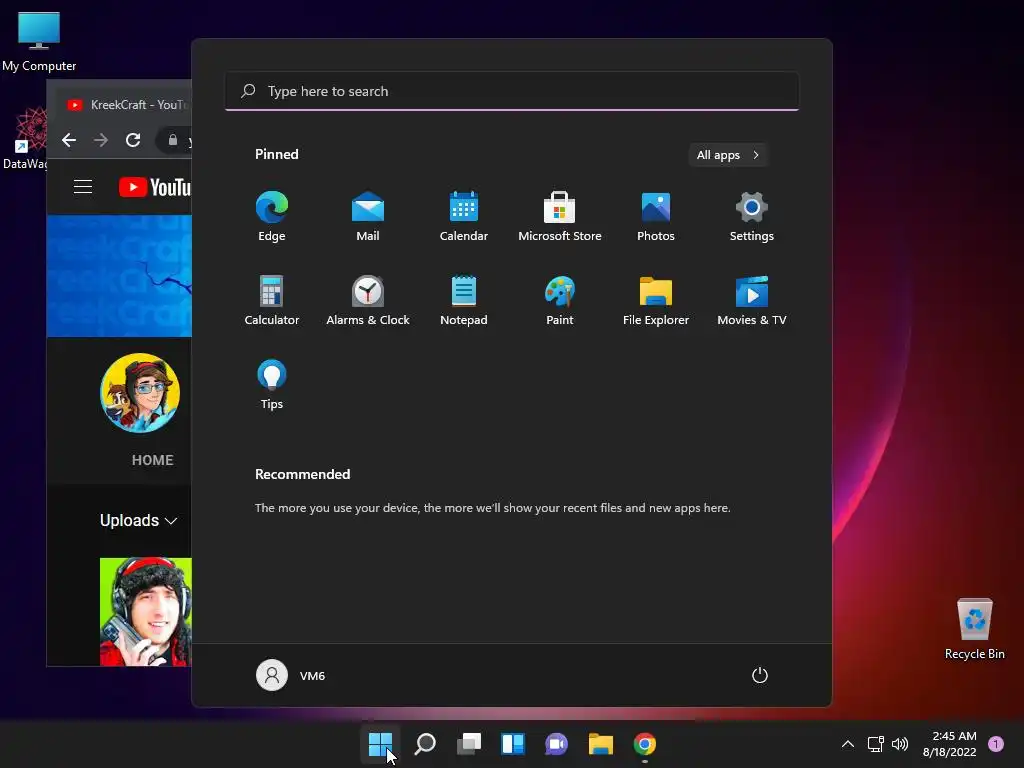Click the YouTube logo in Chrome
Image resolution: width=1024 pixels, height=768 pixels.
click(155, 187)
